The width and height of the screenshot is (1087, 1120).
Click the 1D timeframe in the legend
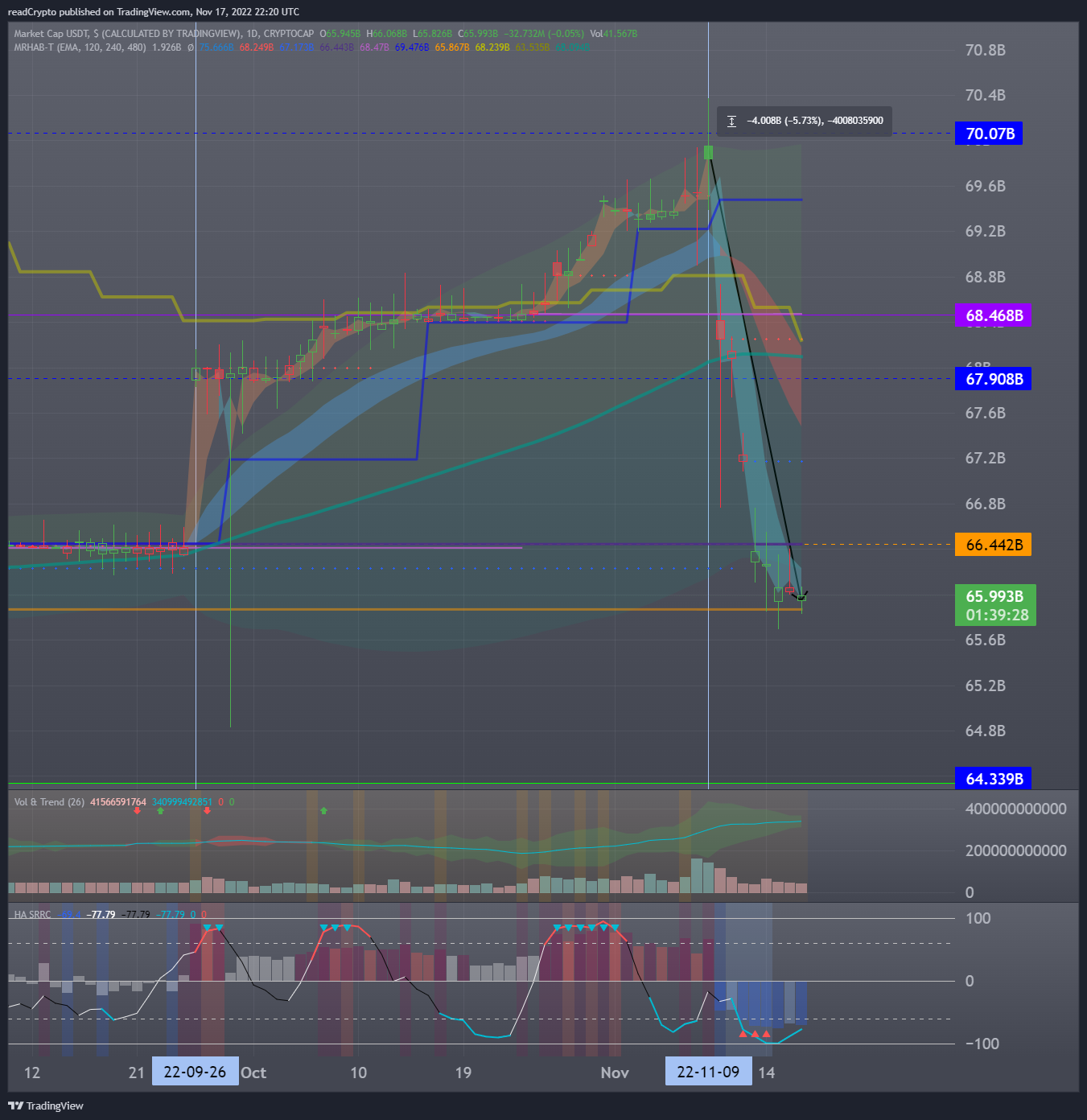click(x=253, y=34)
